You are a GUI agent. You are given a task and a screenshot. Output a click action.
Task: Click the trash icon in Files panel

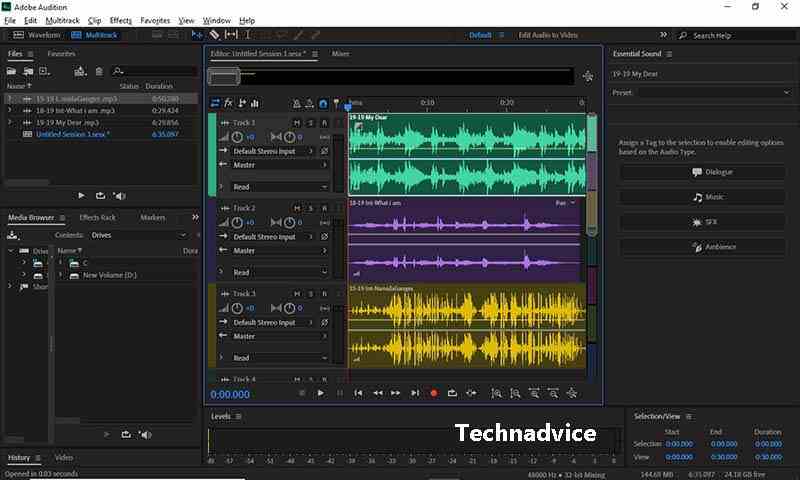[x=99, y=71]
